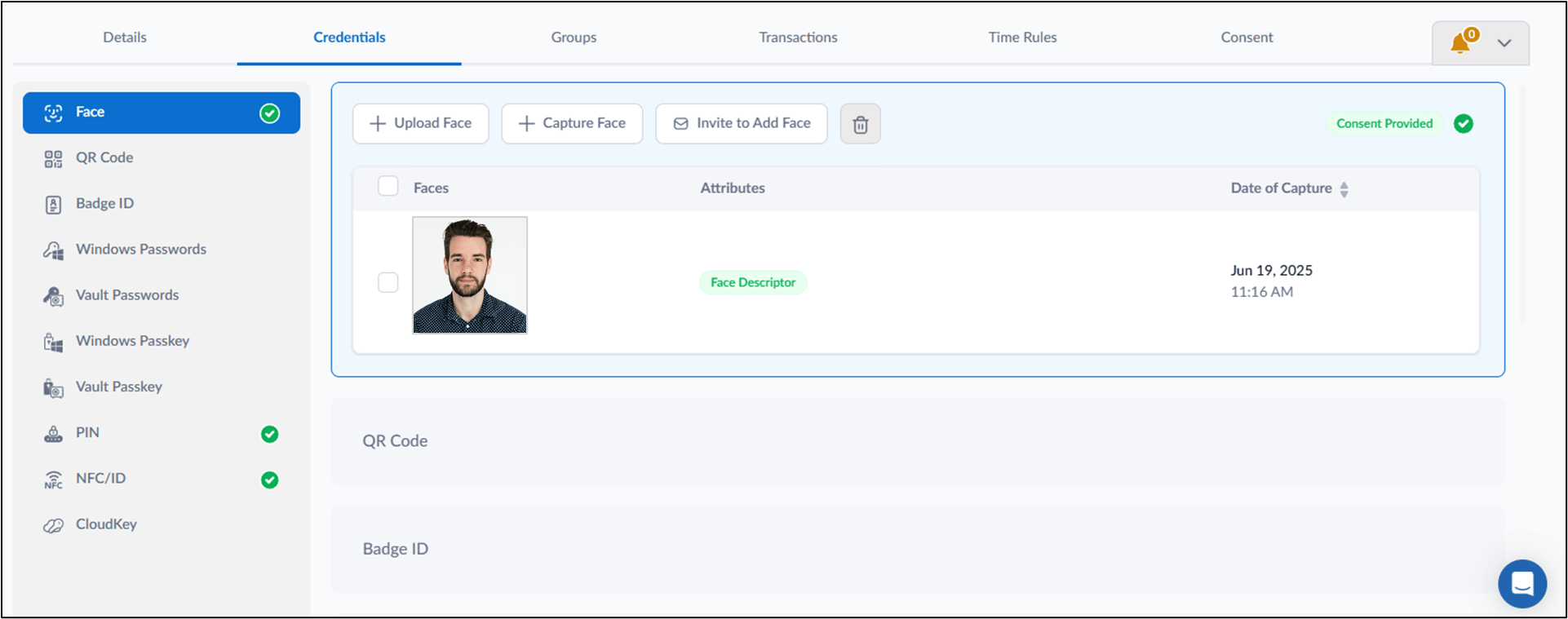The width and height of the screenshot is (1568, 619).
Task: Click the vertical scrollbar on right
Action: [1522, 204]
